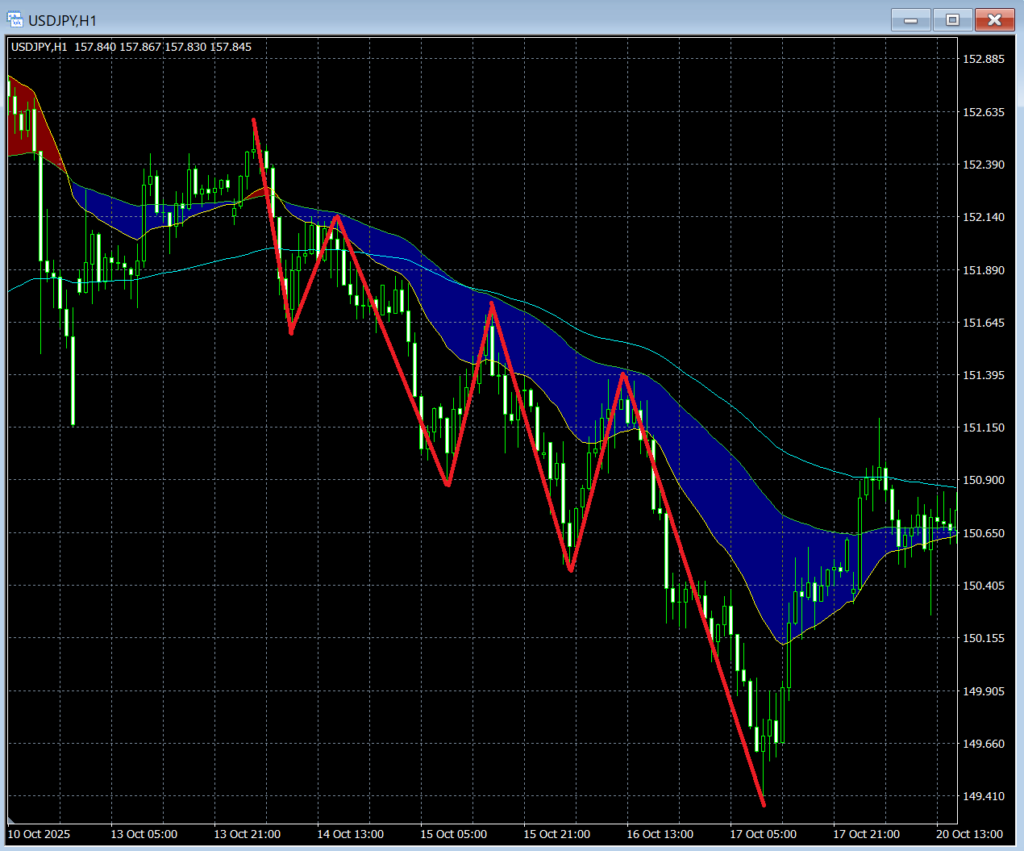This screenshot has height=851, width=1024.
Task: Select the red trendline's lowest endpoint
Action: coord(763,804)
